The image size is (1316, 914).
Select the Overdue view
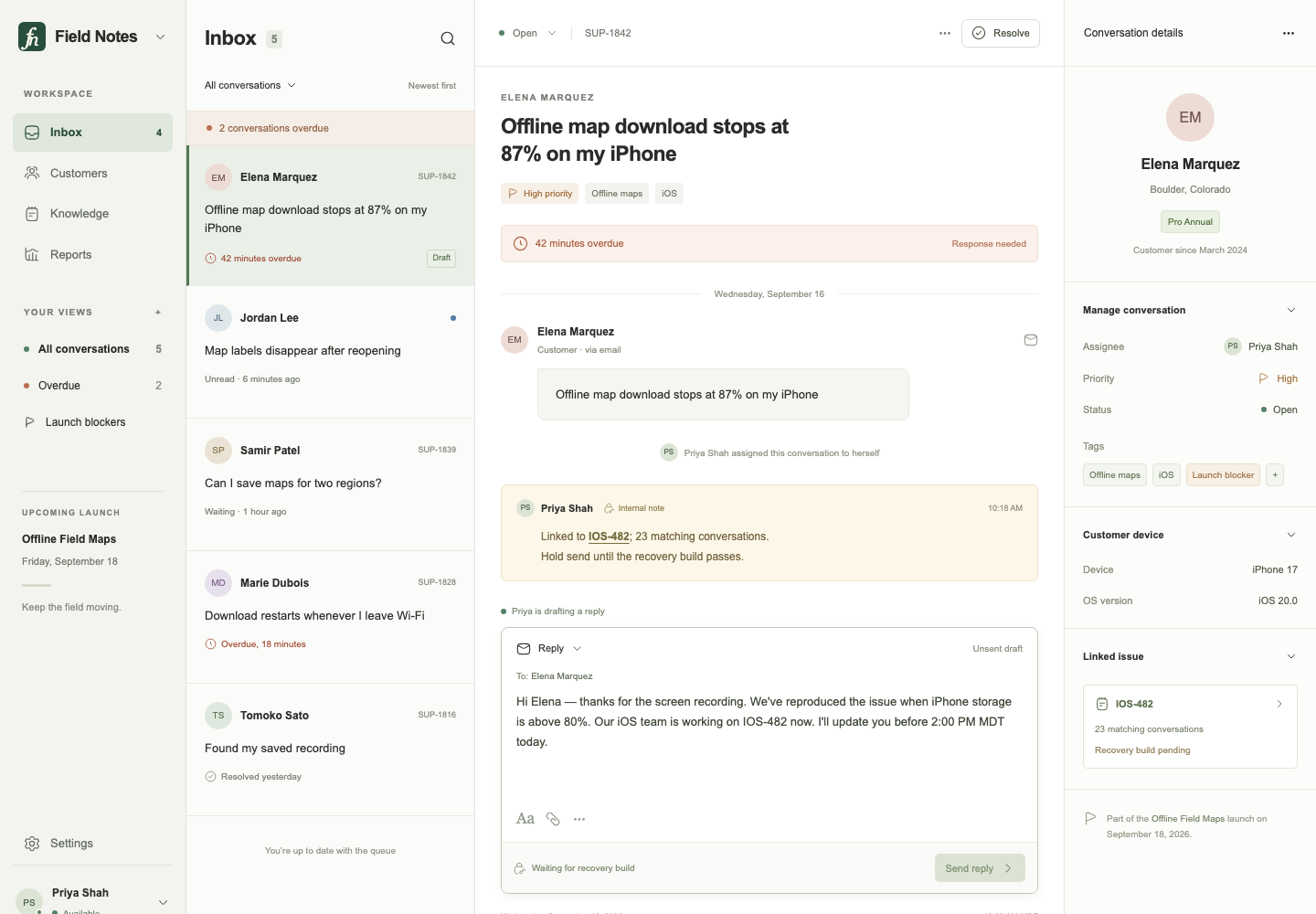tap(92, 386)
